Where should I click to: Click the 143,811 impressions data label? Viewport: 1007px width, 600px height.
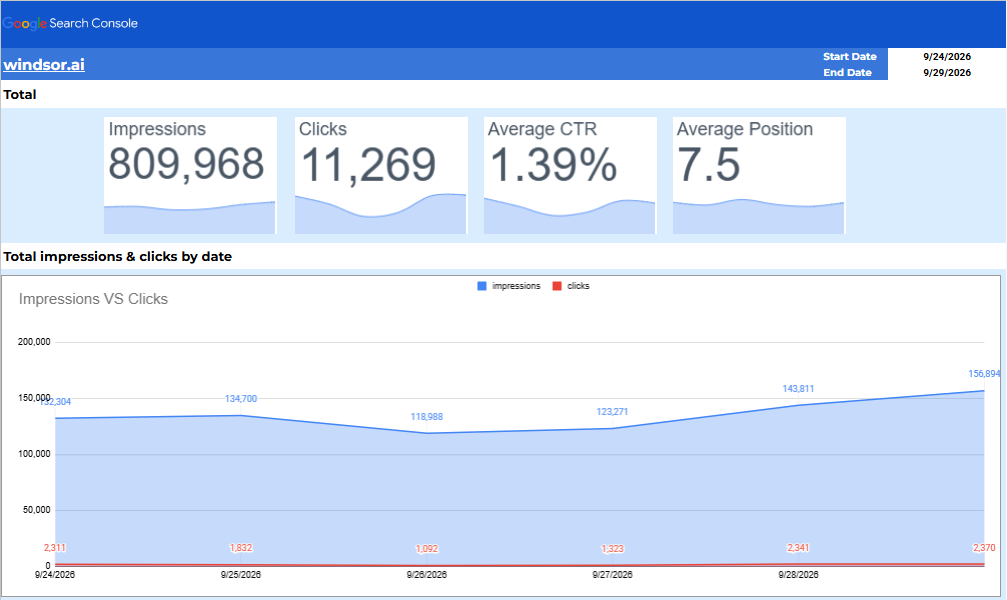point(798,389)
